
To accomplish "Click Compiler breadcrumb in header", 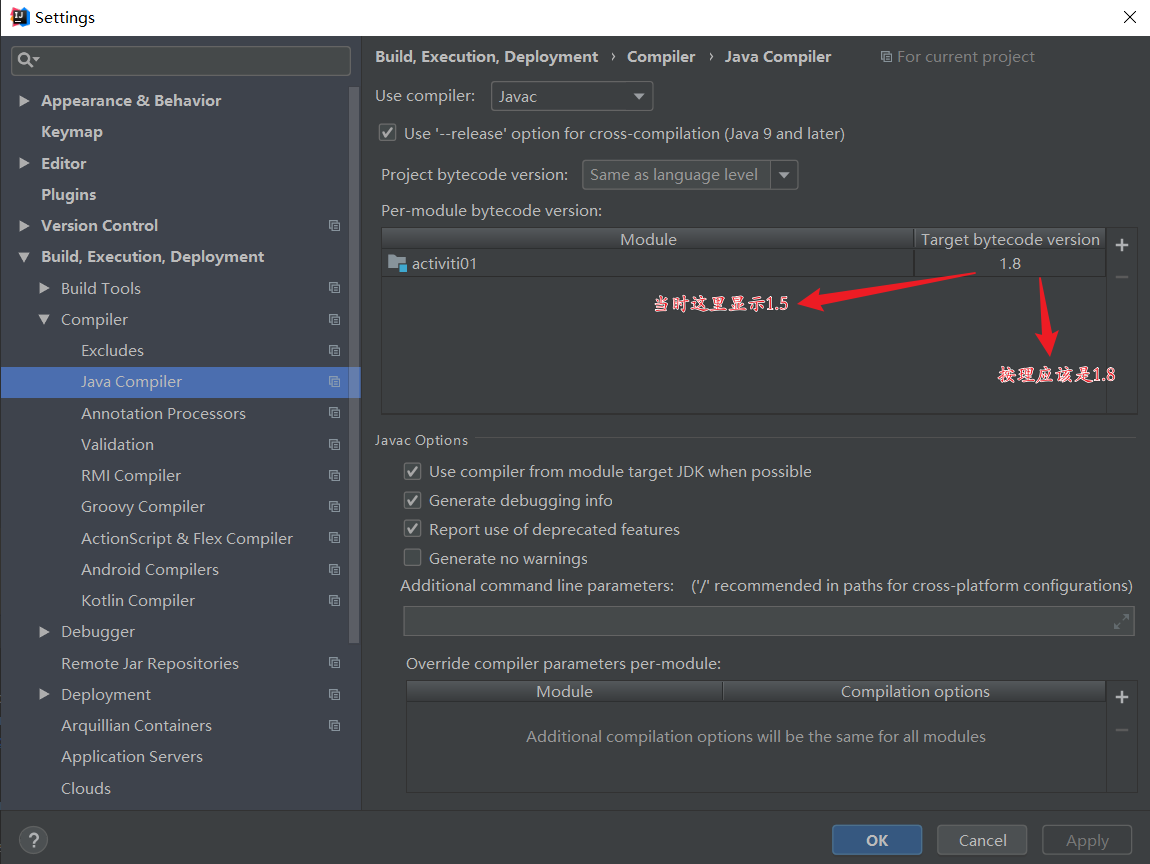I will click(661, 56).
